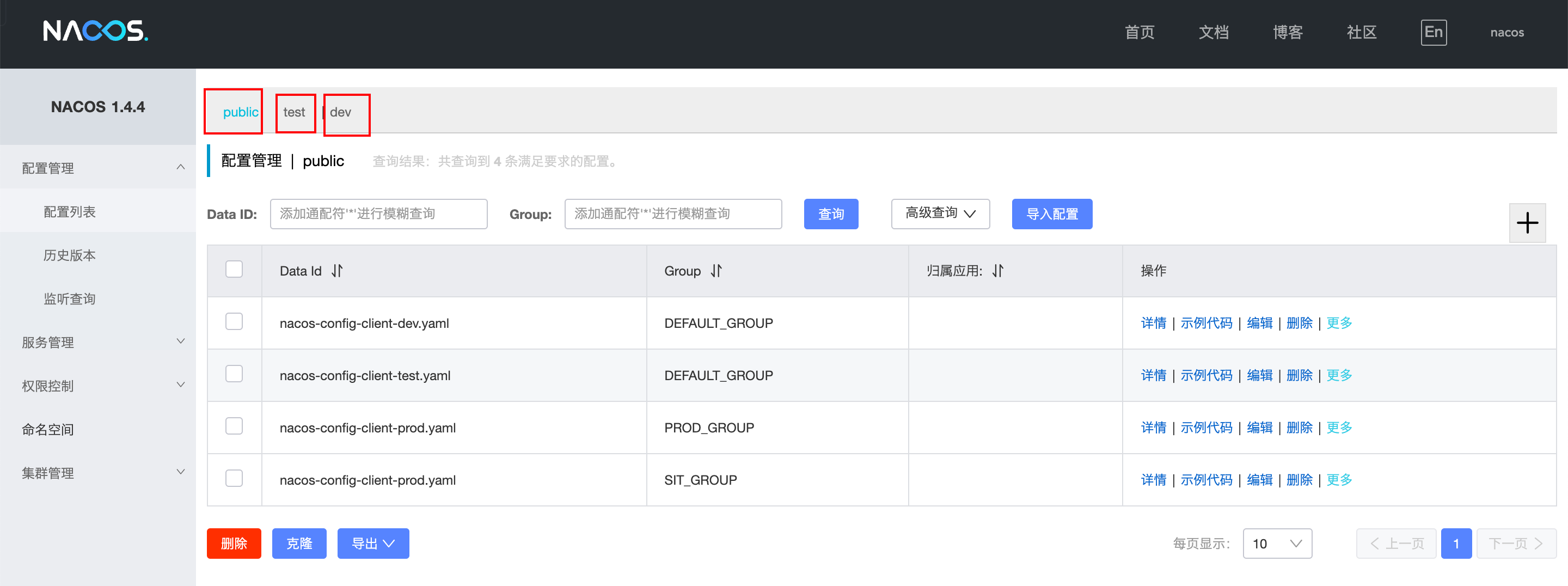Switch language with the En icon
The width and height of the screenshot is (1568, 586).
point(1434,32)
